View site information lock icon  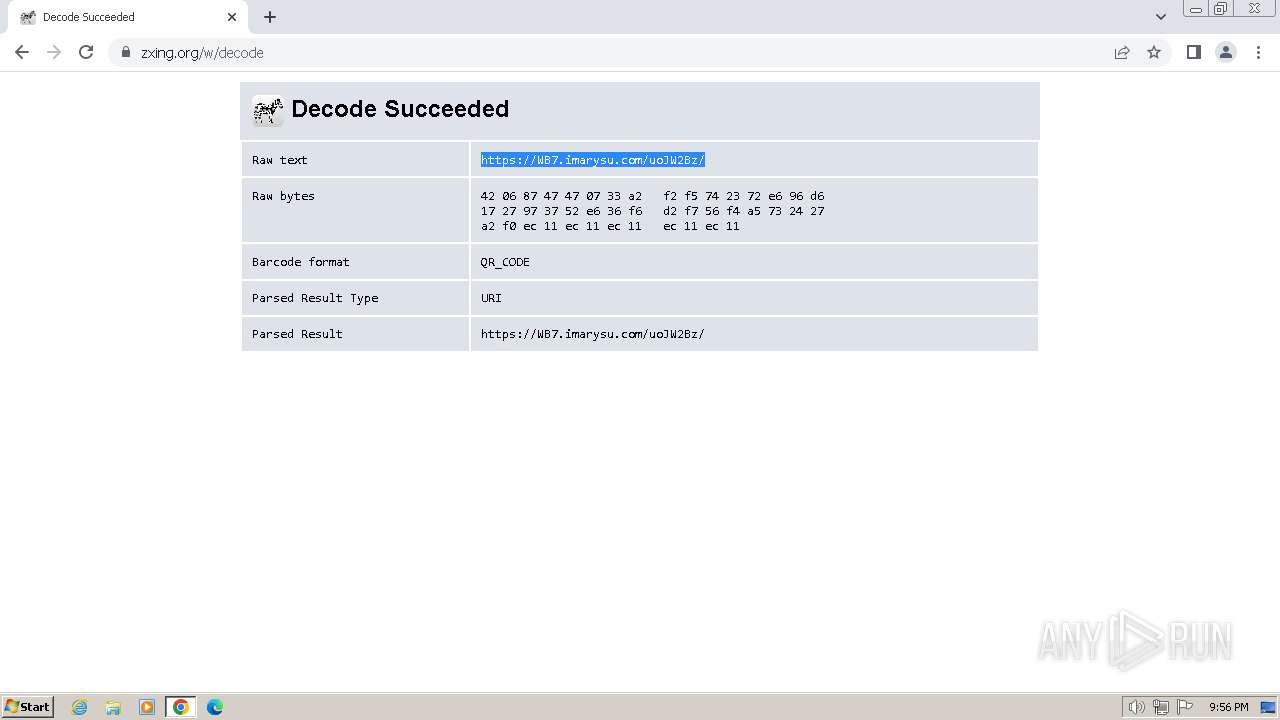coord(126,52)
